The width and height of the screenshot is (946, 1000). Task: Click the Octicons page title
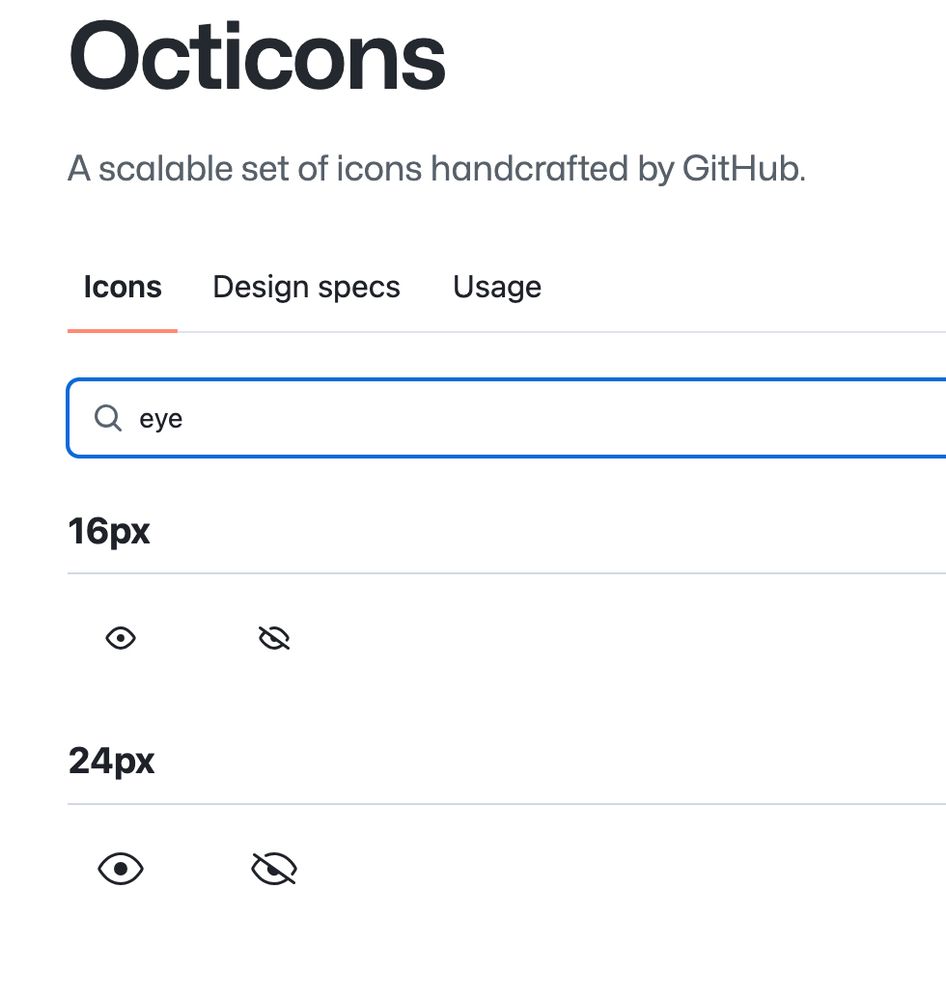(257, 58)
